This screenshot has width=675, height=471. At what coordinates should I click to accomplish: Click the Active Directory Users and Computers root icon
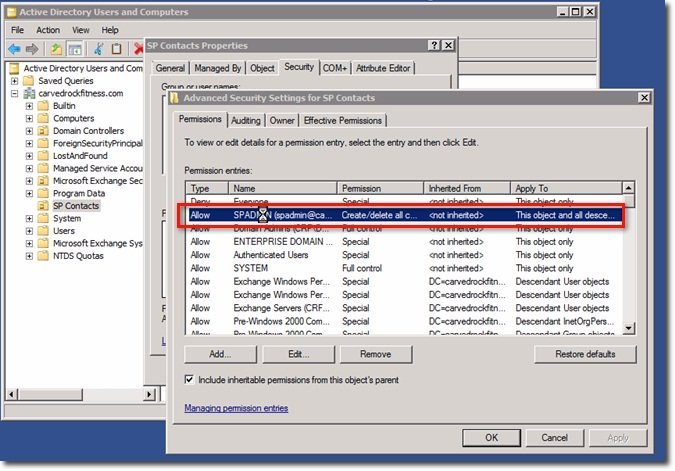pyautogui.click(x=15, y=68)
